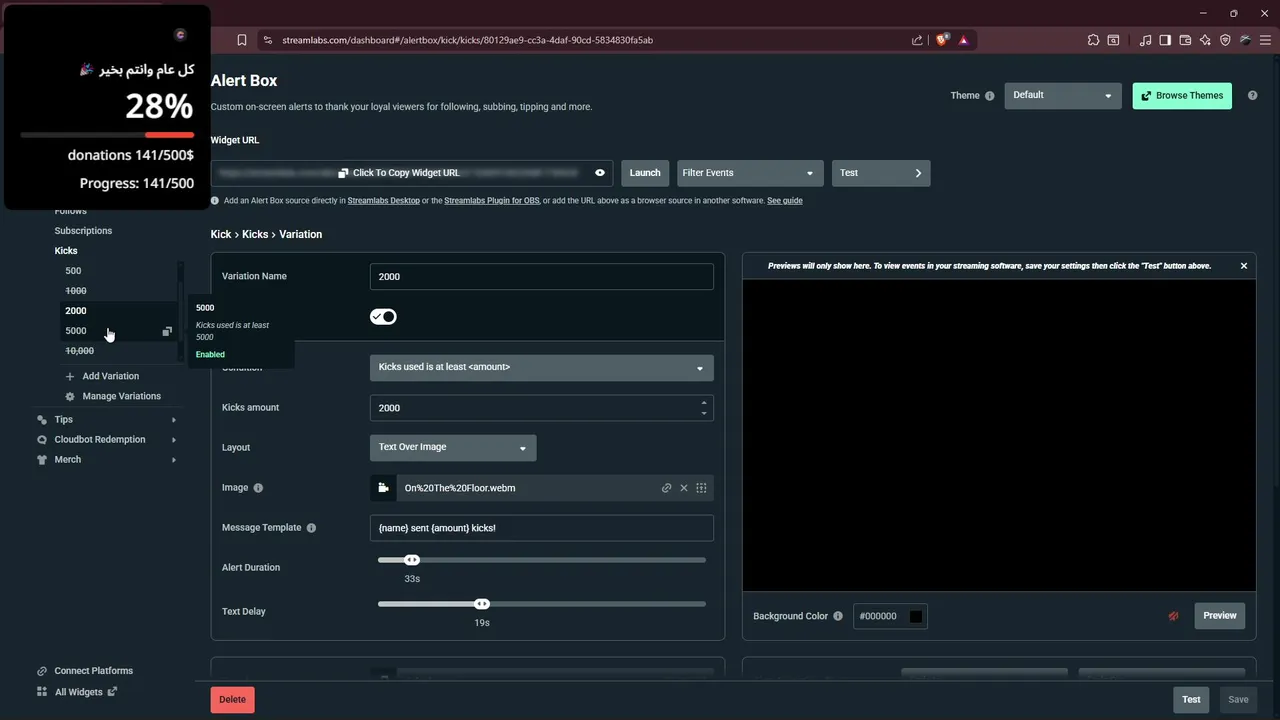Toggle the variation enabled switch
The image size is (1280, 720).
click(x=383, y=316)
